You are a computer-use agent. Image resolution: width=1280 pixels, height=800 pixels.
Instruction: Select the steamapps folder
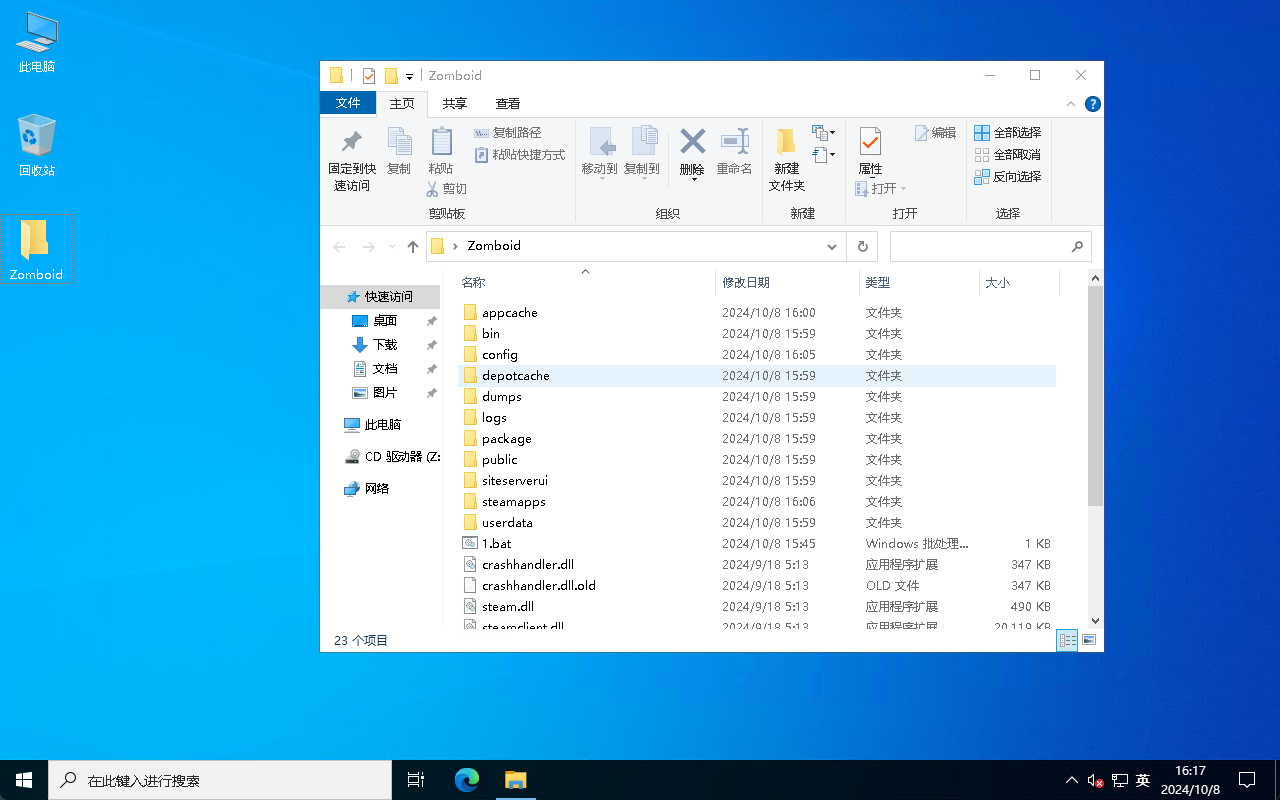point(756,502)
